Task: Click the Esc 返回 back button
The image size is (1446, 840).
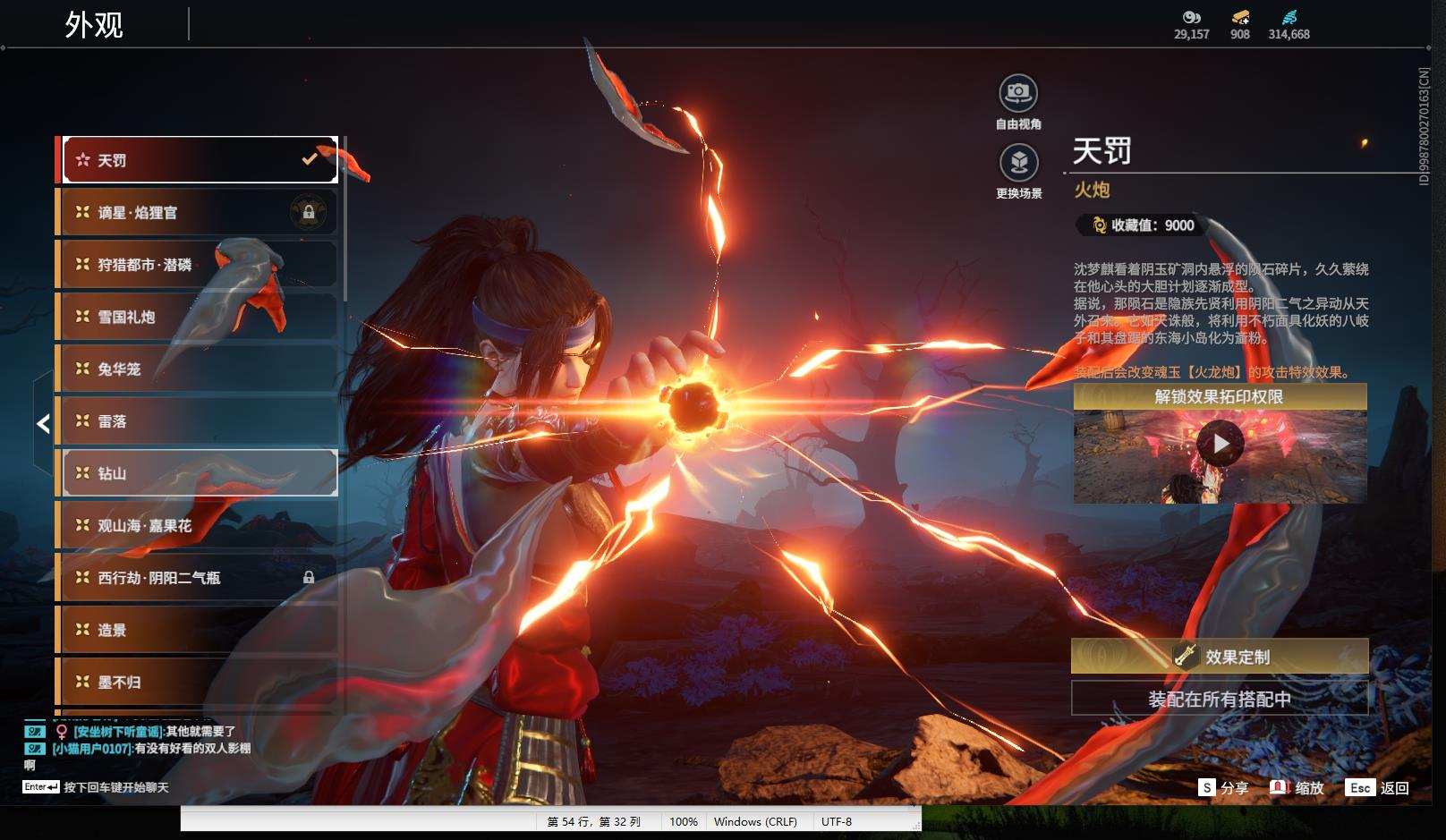Action: (1378, 787)
